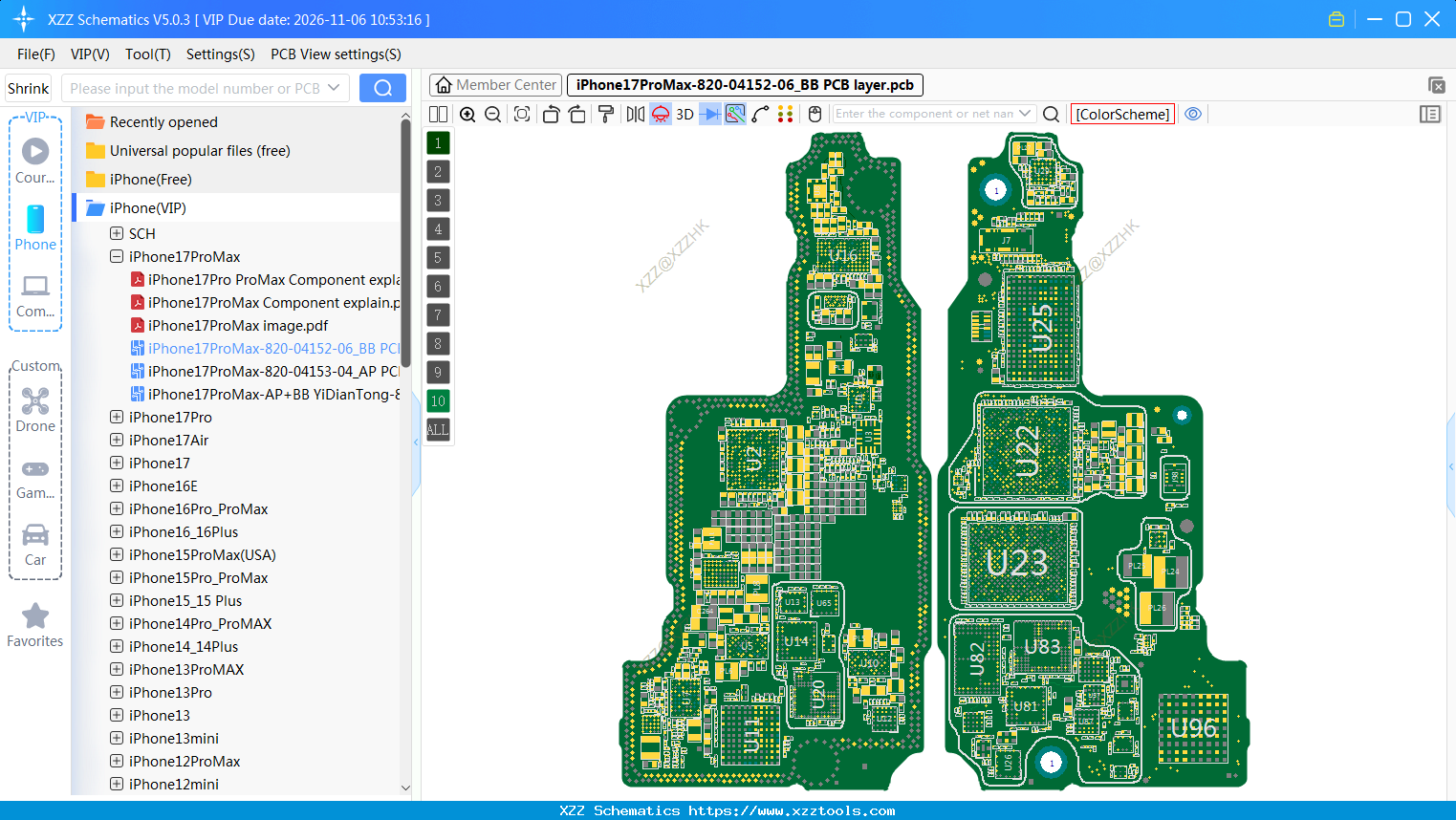
Task: Activate the Fit-to-screen refresh tool
Action: pyautogui.click(x=521, y=114)
